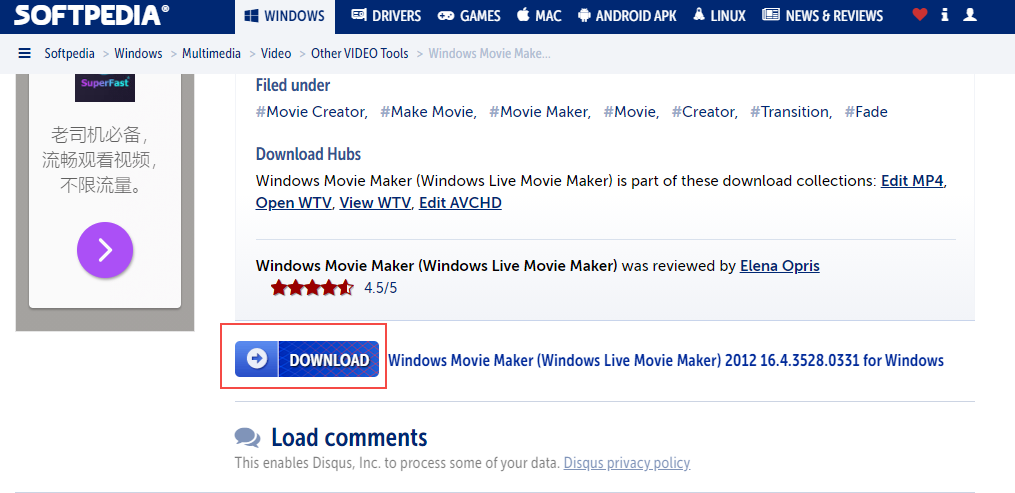Switch to the MAC section
This screenshot has width=1015, height=493.
(x=539, y=16)
